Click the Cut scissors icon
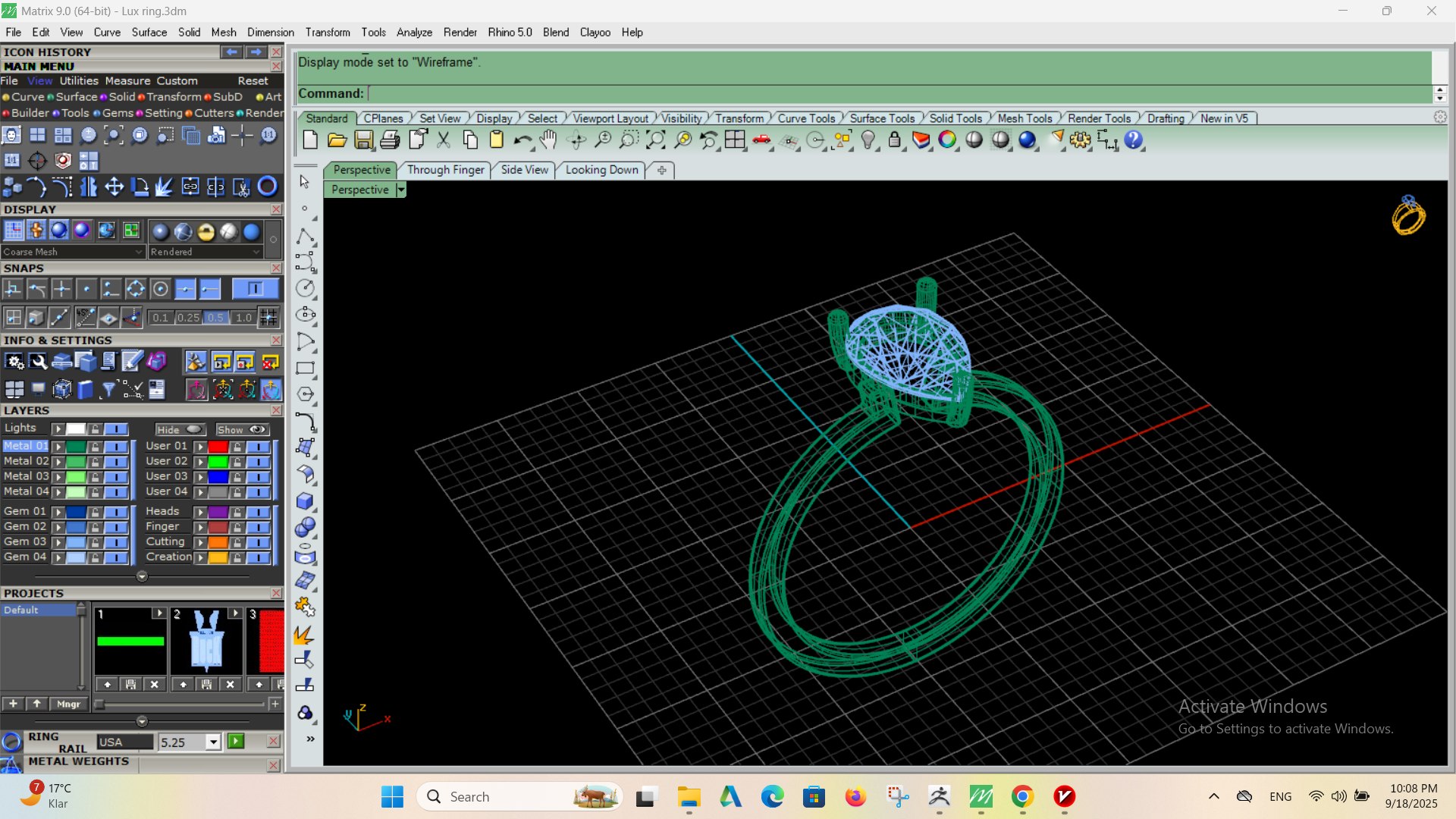The image size is (1456, 819). (444, 140)
